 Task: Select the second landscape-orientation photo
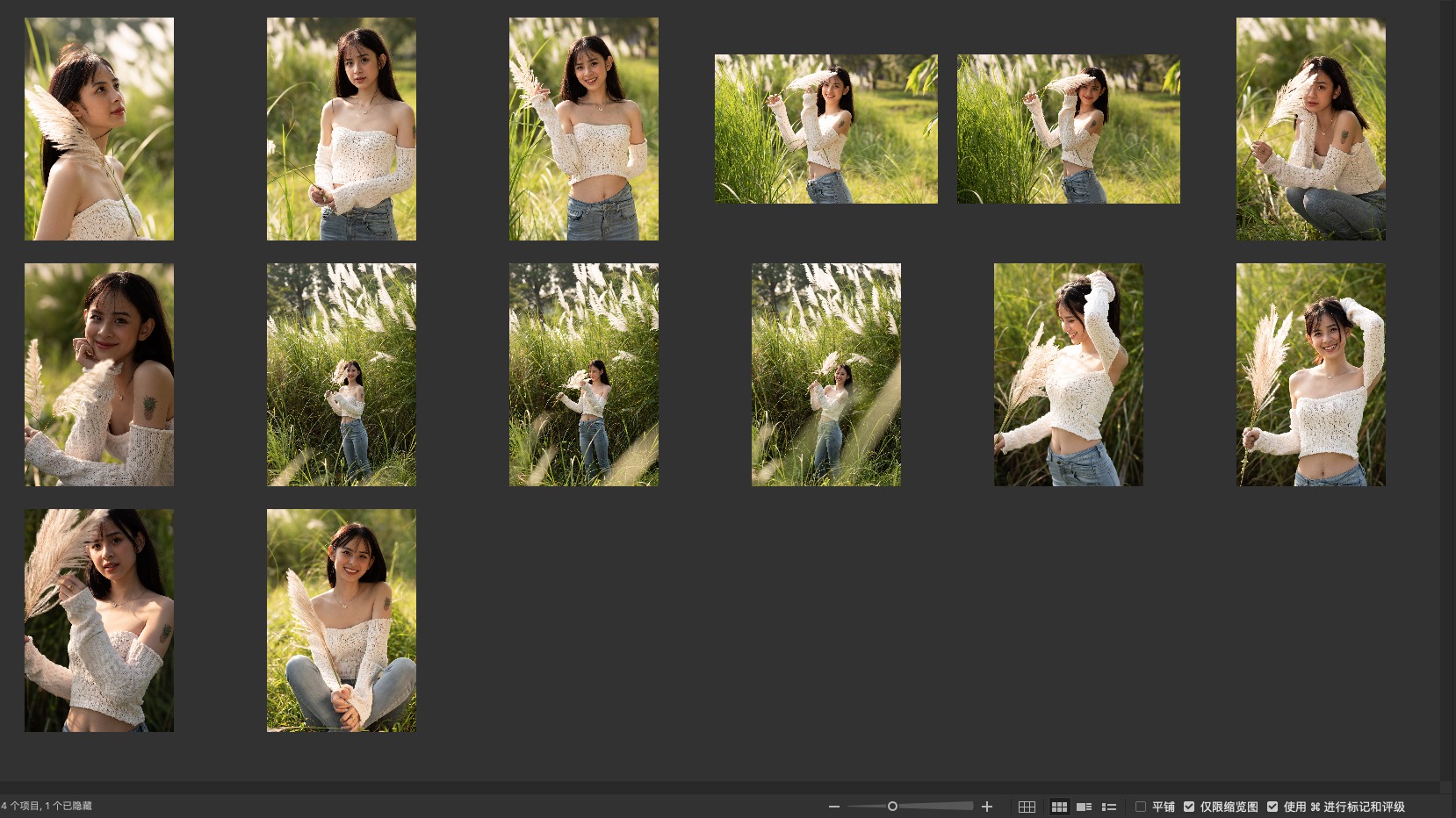1068,129
